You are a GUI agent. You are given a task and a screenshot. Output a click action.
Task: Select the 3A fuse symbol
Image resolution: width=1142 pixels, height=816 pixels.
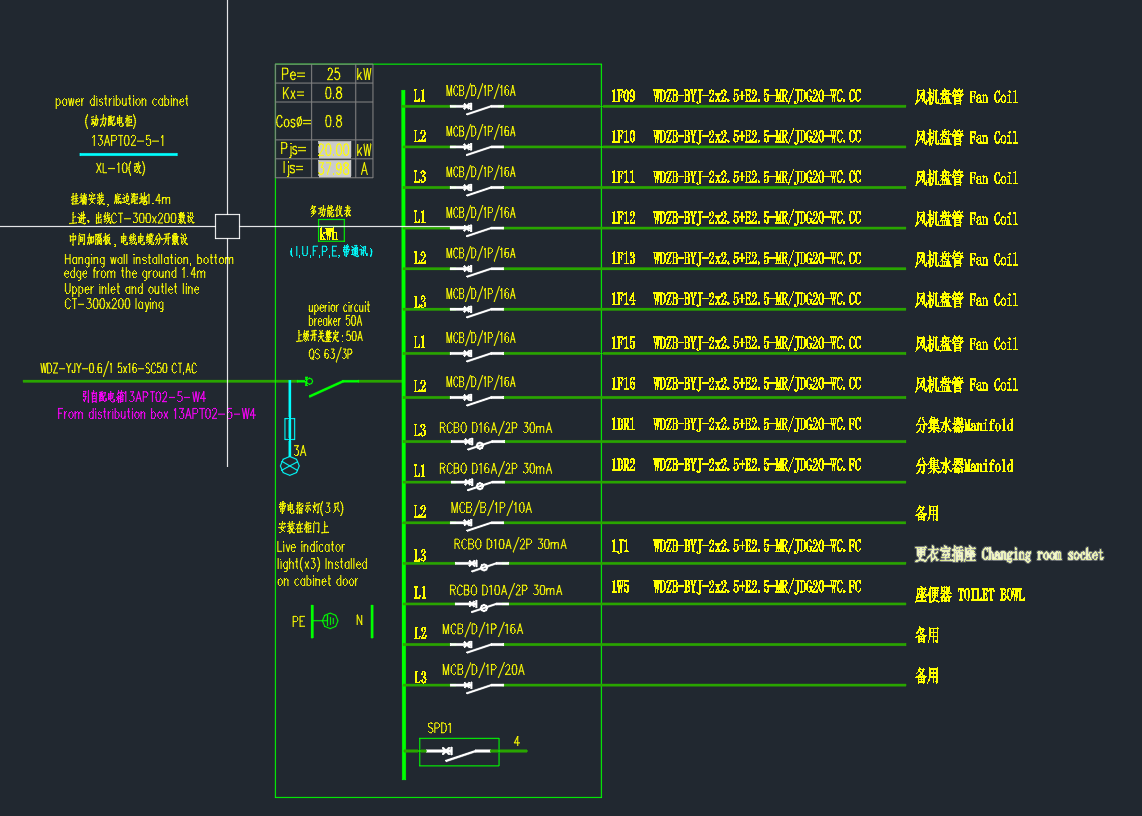pos(290,430)
